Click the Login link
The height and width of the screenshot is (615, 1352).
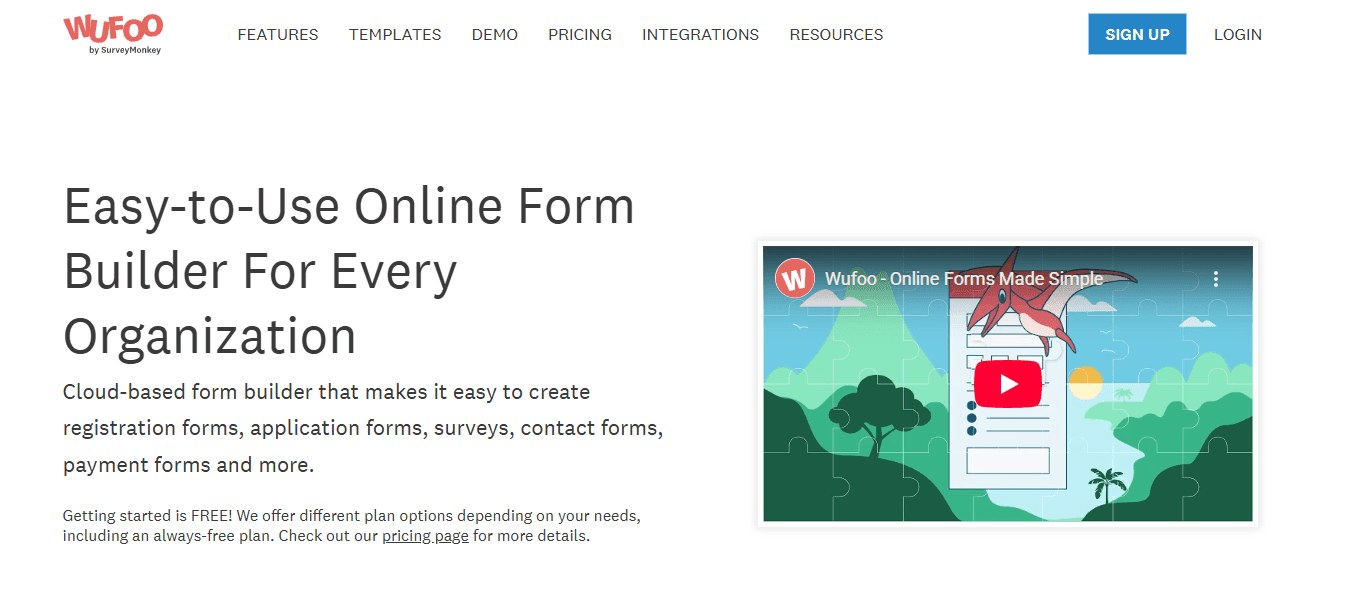(x=1238, y=34)
